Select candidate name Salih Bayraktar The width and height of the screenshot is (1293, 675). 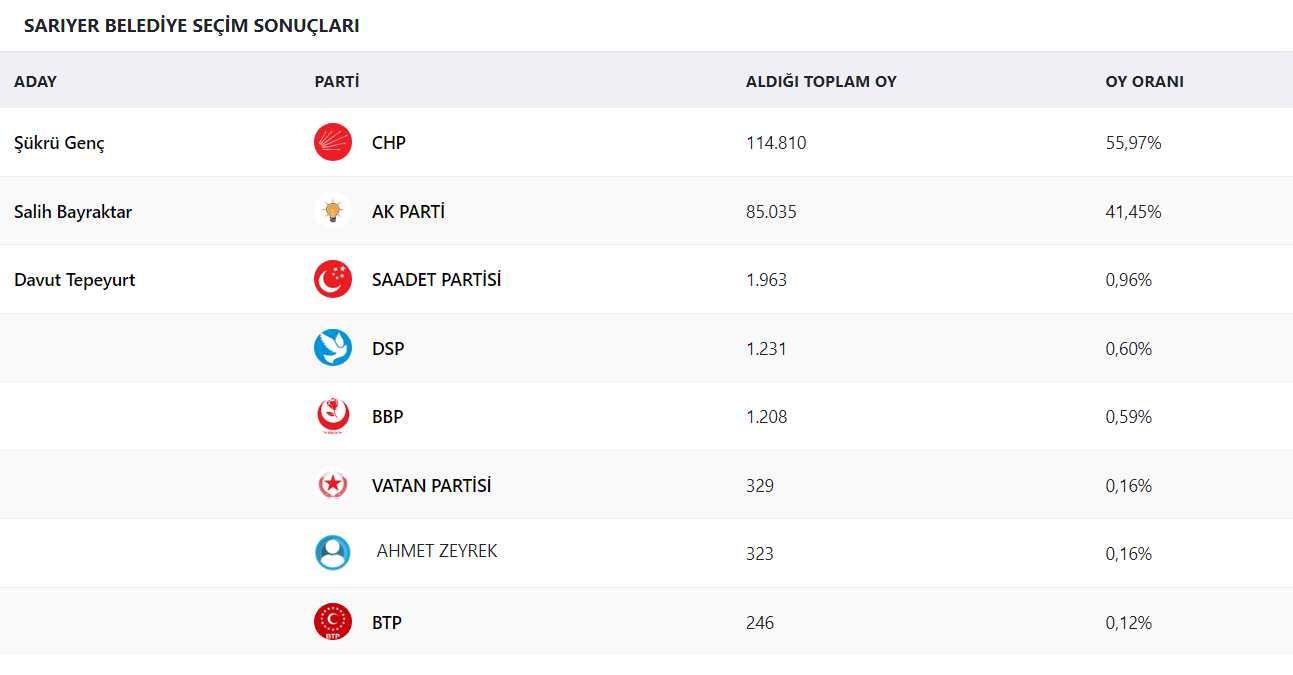(73, 212)
